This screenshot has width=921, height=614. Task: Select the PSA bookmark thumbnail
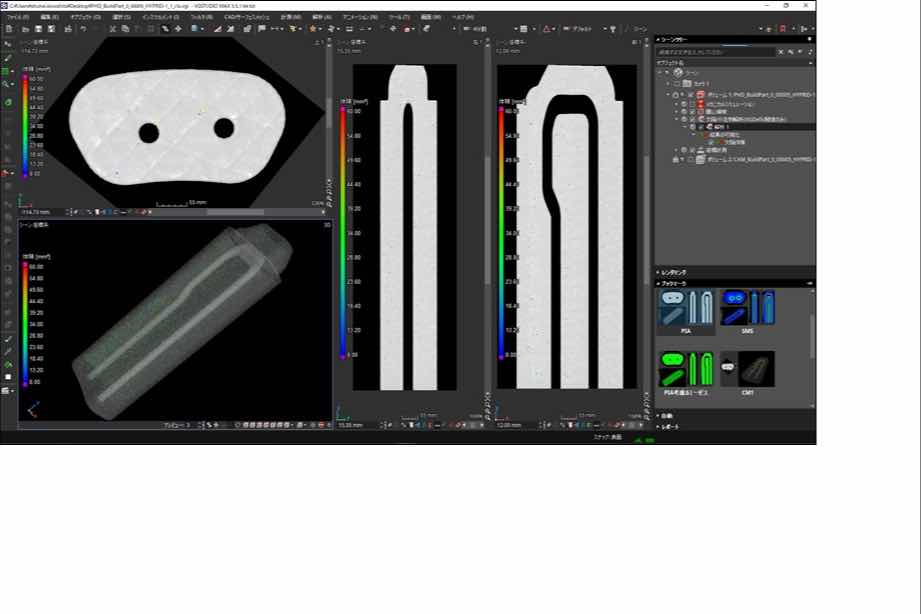[x=685, y=311]
